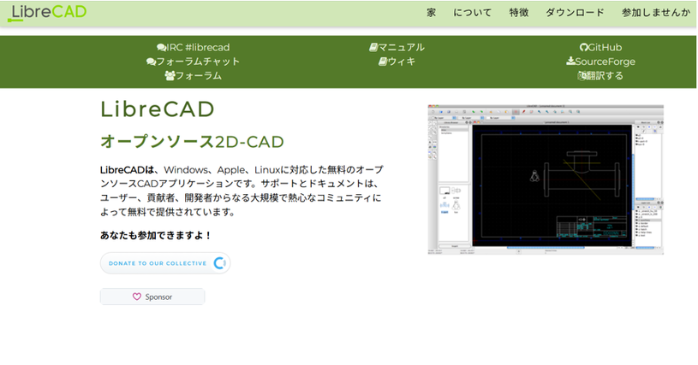Open the 翻訳する link

[605, 76]
